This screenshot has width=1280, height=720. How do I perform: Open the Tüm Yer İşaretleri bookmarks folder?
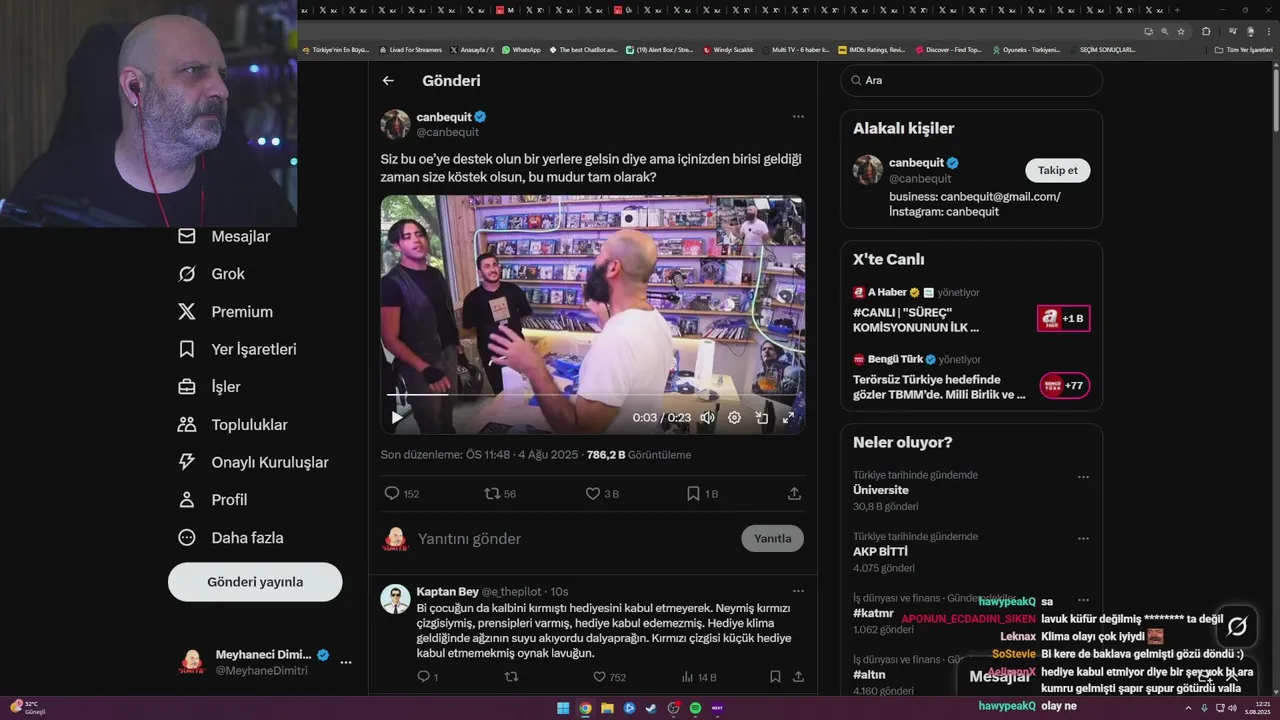(x=1243, y=49)
